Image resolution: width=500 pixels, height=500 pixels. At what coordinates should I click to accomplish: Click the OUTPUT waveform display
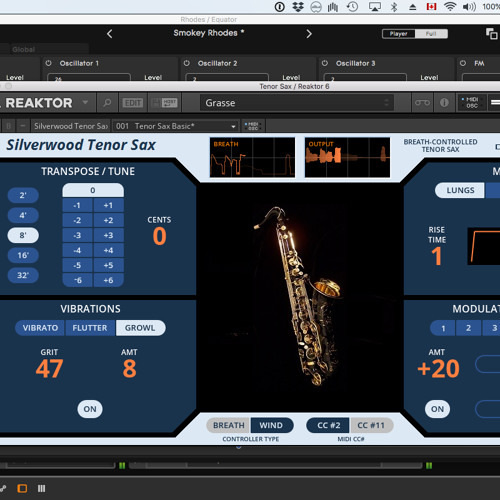[x=347, y=157]
